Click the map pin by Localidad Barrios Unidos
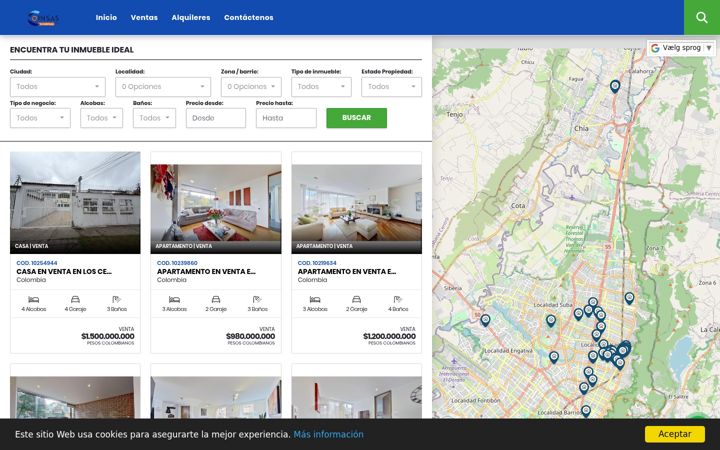The height and width of the screenshot is (450, 720). [585, 411]
